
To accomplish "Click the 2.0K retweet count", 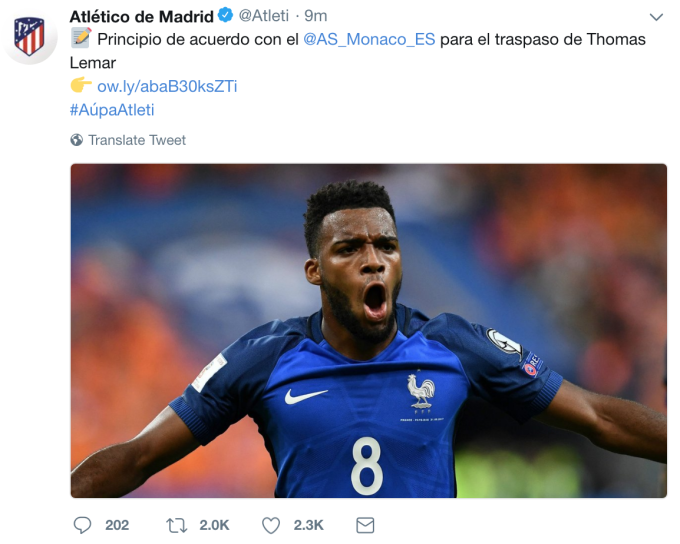I will (214, 525).
